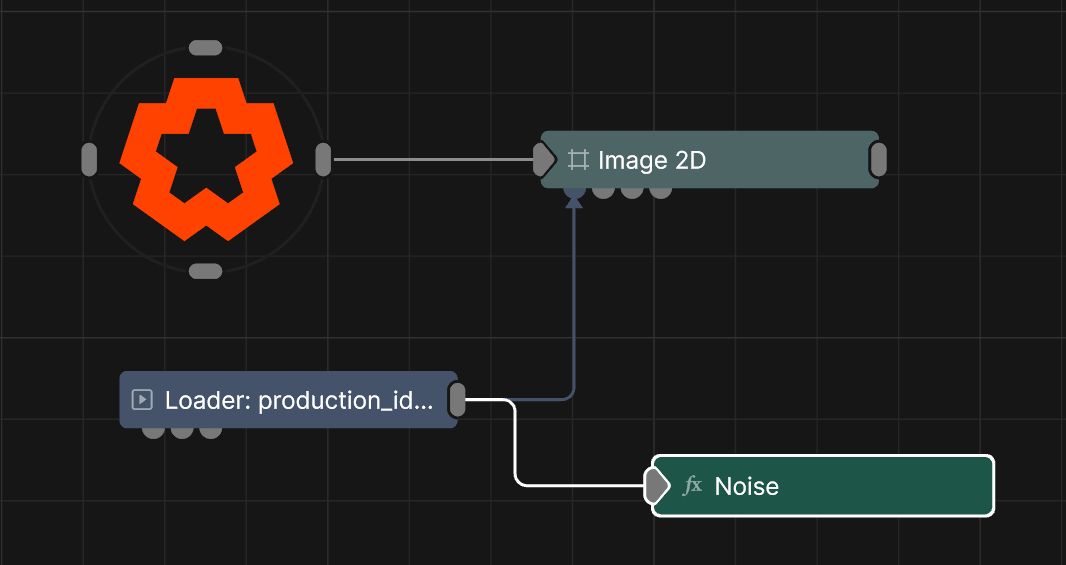Select the frame icon on Image 2D node
1066x565 pixels.
pyautogui.click(x=577, y=159)
